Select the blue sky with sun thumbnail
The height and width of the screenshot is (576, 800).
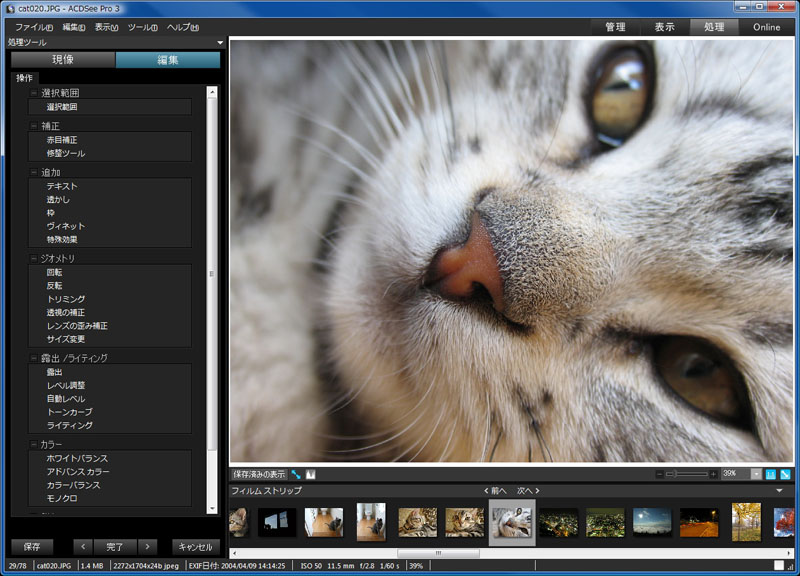(x=652, y=522)
